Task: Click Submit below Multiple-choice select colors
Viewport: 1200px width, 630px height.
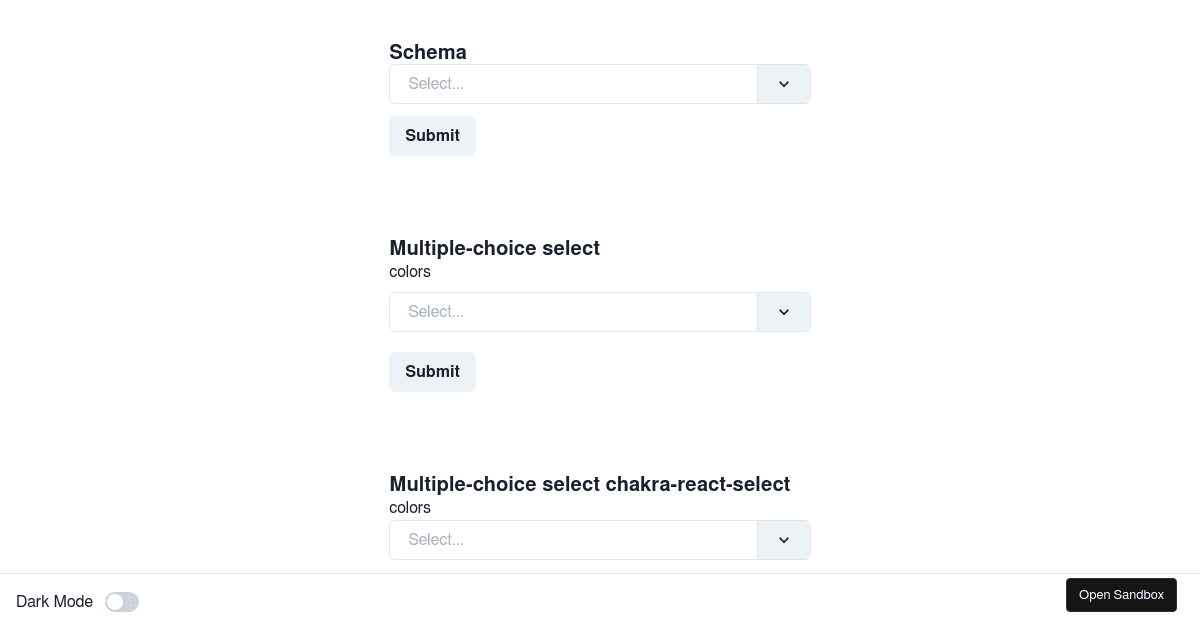Action: click(x=432, y=372)
